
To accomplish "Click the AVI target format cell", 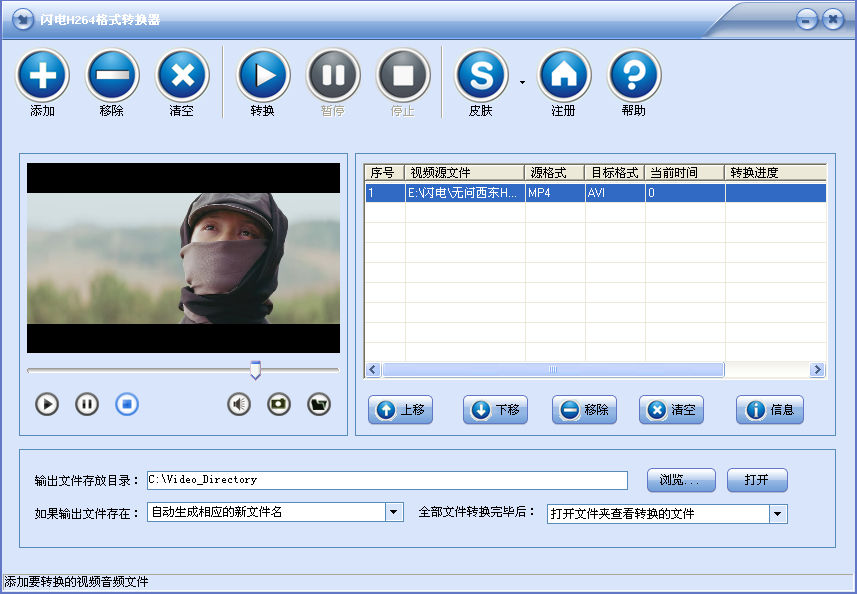I will 615,193.
